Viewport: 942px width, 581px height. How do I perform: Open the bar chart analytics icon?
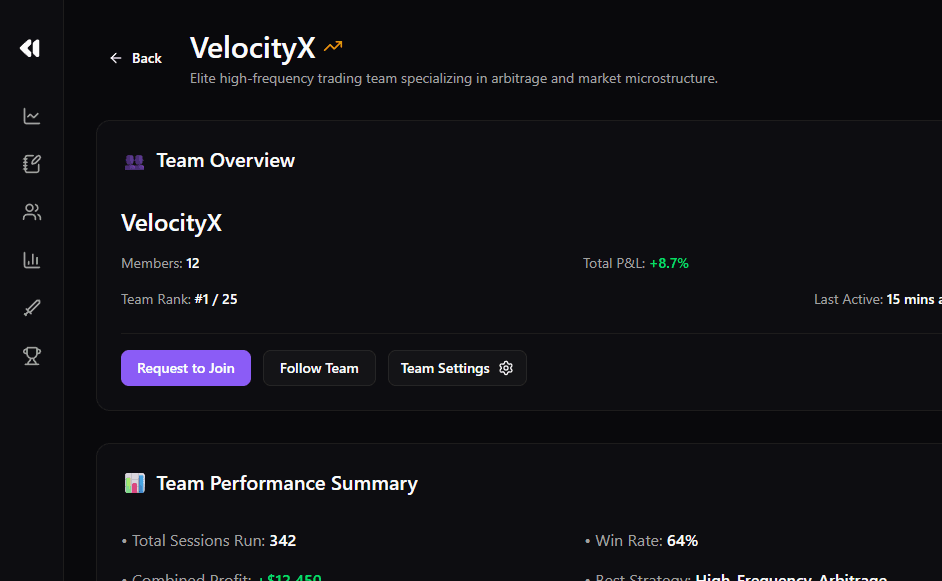pyautogui.click(x=32, y=260)
